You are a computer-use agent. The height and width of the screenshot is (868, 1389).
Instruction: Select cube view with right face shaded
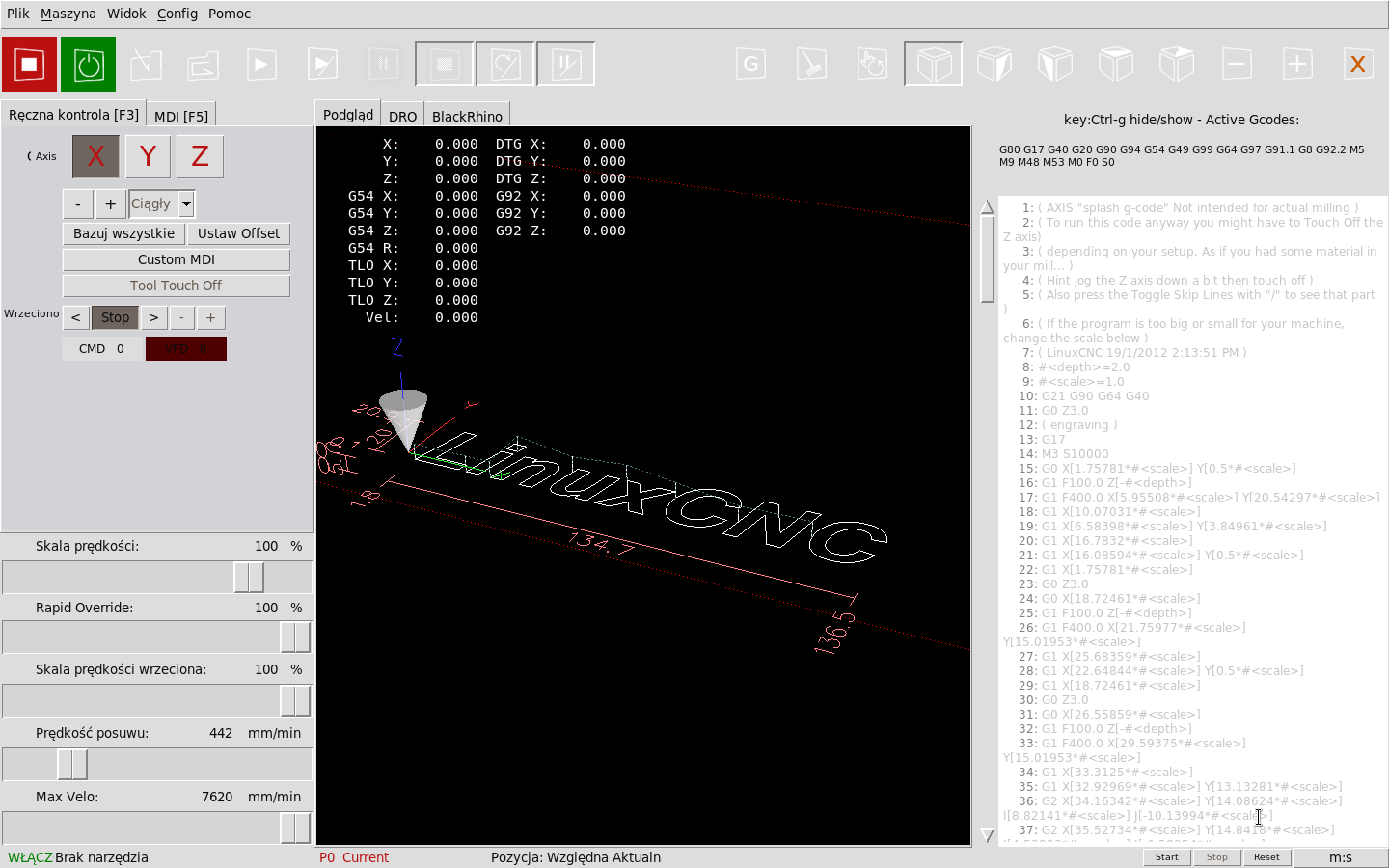pyautogui.click(x=994, y=65)
